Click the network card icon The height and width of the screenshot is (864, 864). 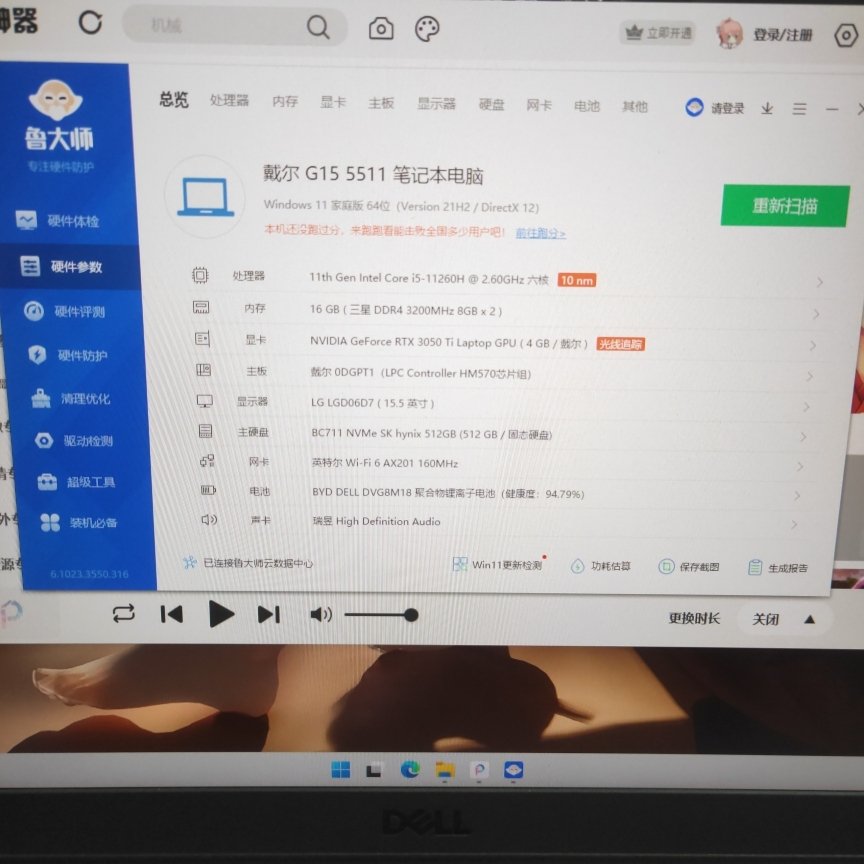207,461
